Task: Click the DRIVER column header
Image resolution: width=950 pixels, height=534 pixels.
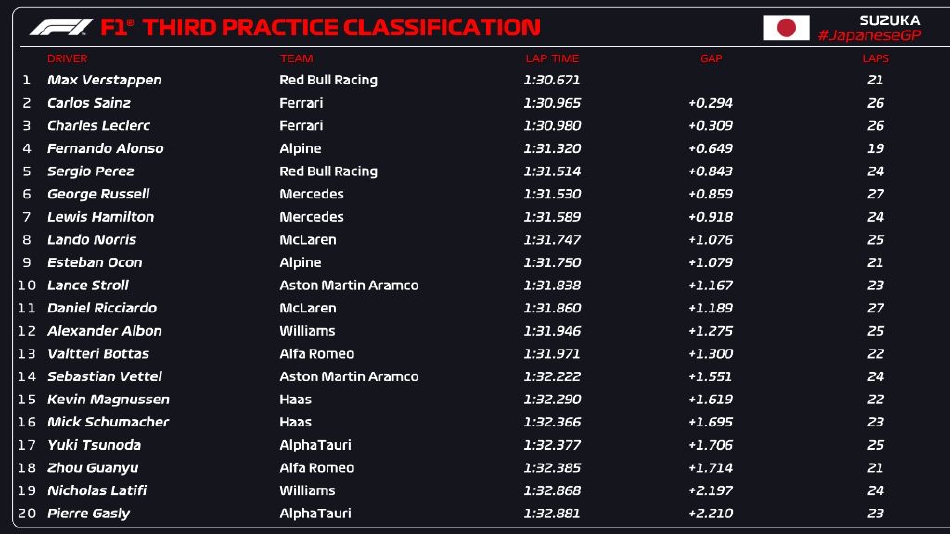Action: [x=67, y=59]
